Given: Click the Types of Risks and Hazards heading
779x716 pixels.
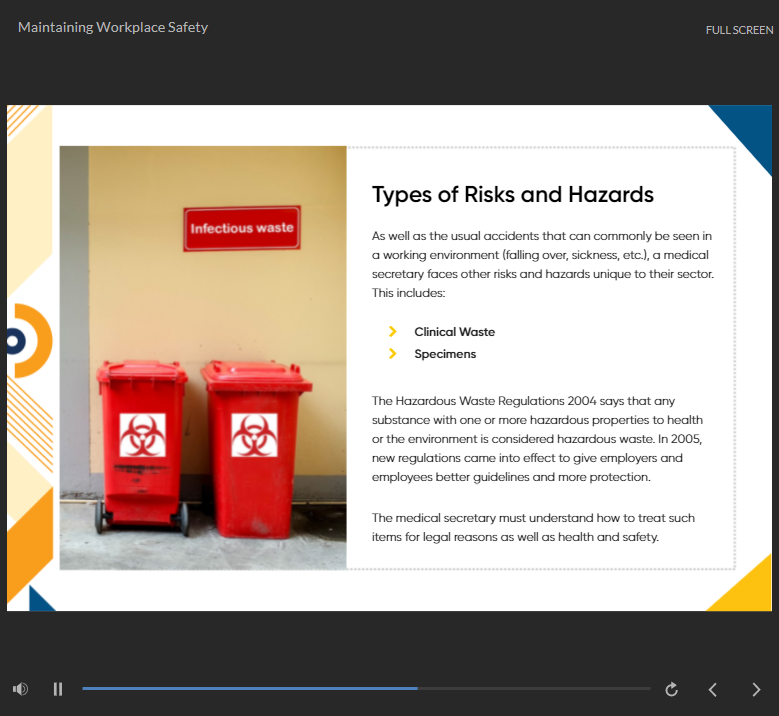Looking at the screenshot, I should pyautogui.click(x=512, y=194).
